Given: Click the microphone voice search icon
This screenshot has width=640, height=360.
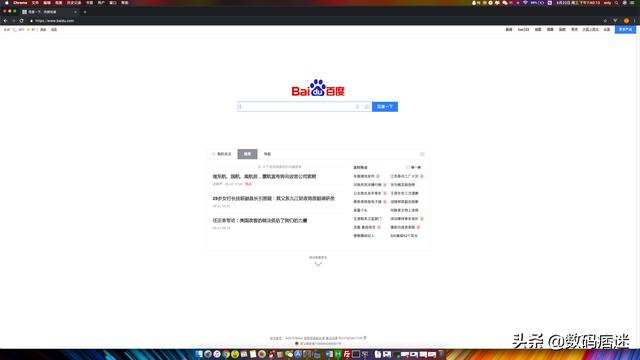Looking at the screenshot, I should point(357,107).
